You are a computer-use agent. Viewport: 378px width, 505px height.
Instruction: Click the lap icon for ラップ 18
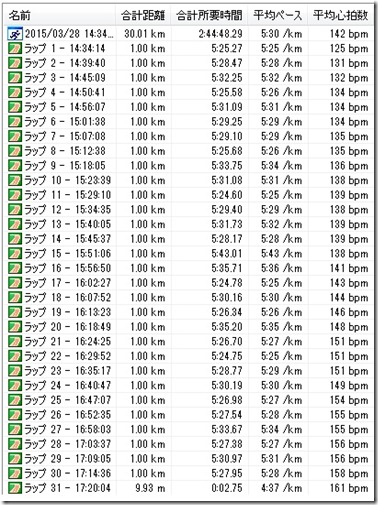(15, 298)
